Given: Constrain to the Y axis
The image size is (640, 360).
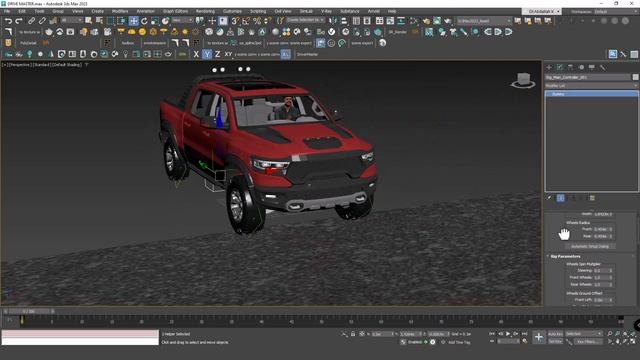Looking at the screenshot, I should (207, 54).
